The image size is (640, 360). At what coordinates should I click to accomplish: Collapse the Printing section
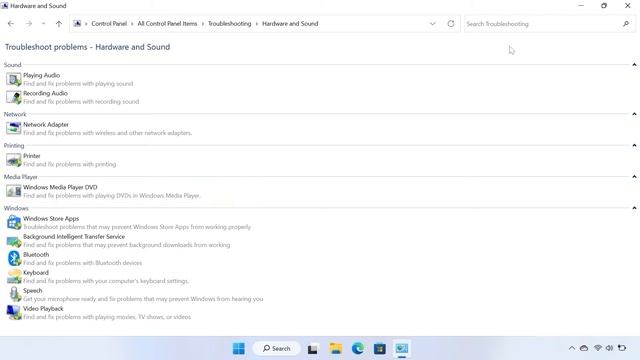[x=634, y=145]
